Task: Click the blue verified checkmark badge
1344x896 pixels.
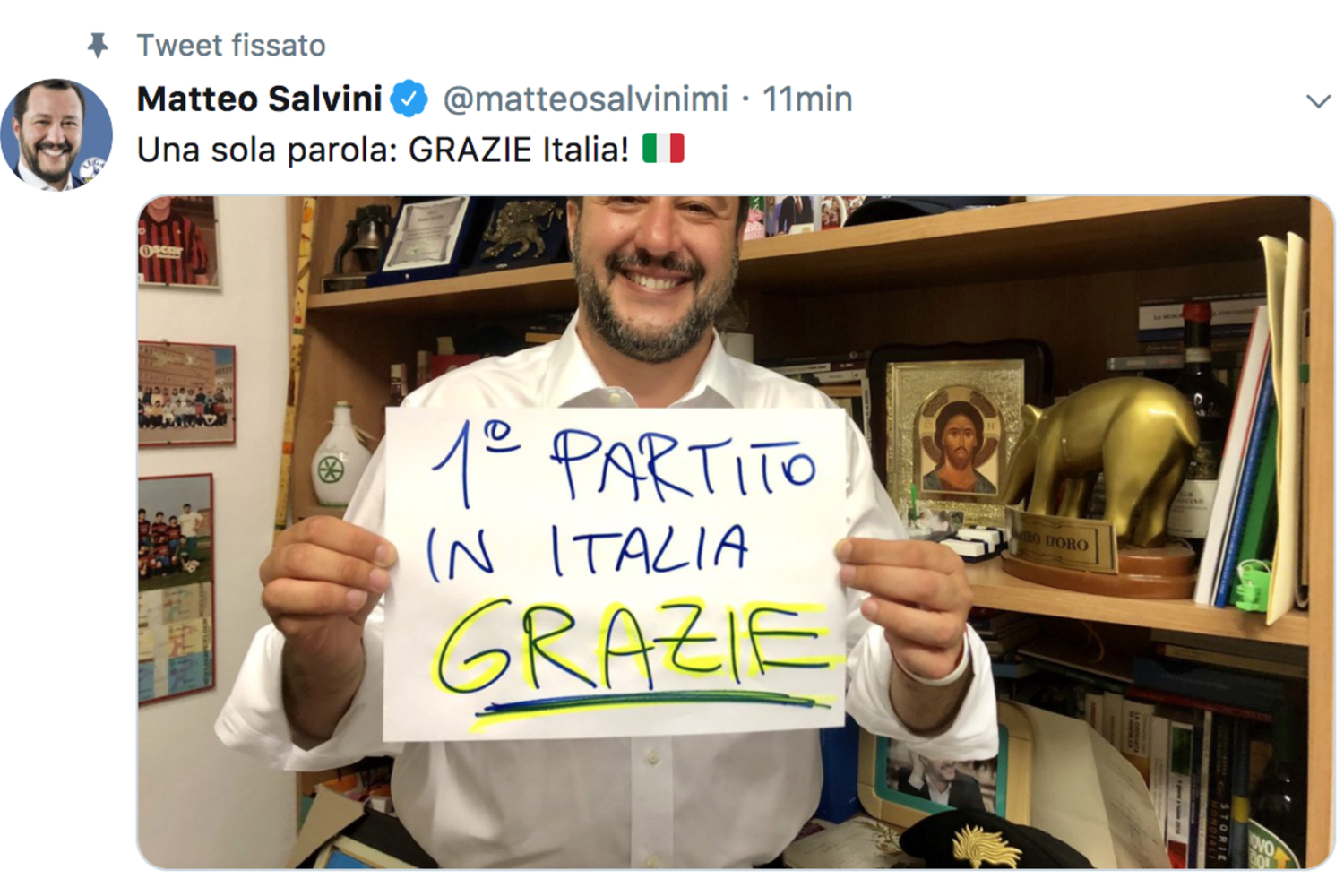Action: point(409,99)
